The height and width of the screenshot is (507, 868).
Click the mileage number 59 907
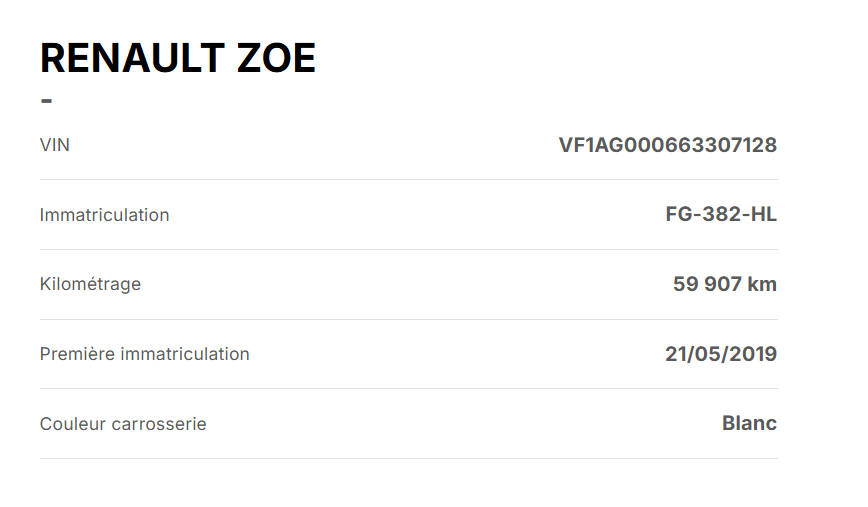708,284
